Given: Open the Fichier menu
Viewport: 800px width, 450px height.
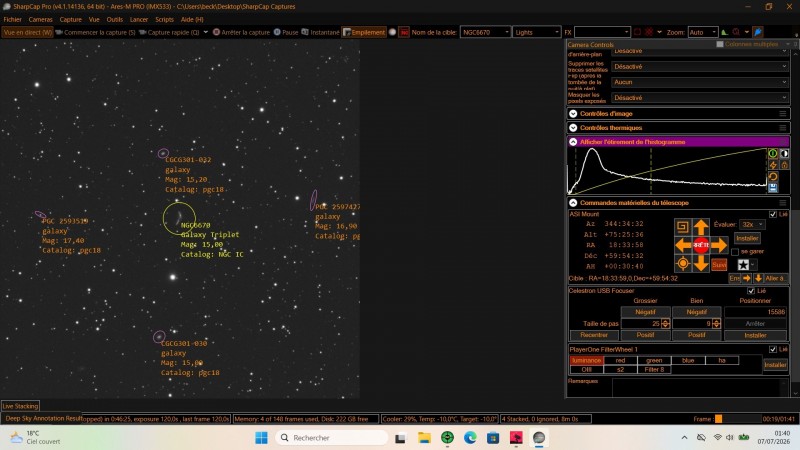Looking at the screenshot, I should point(12,19).
